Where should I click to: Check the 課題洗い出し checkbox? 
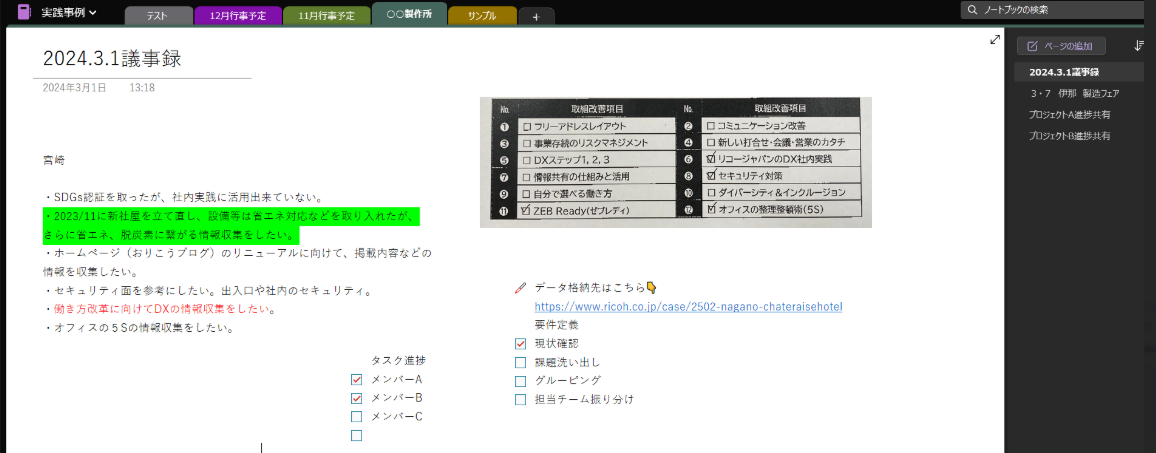pos(520,362)
